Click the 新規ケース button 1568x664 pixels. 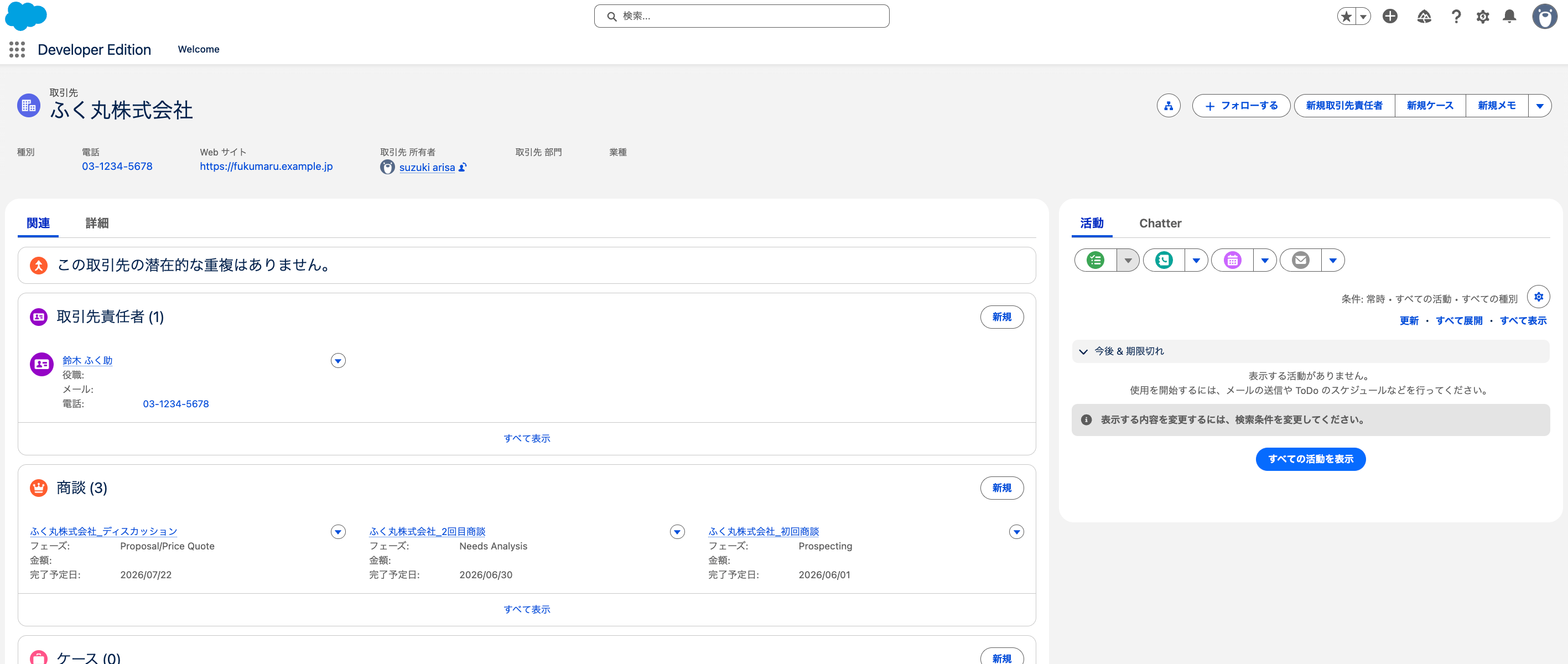click(1430, 106)
